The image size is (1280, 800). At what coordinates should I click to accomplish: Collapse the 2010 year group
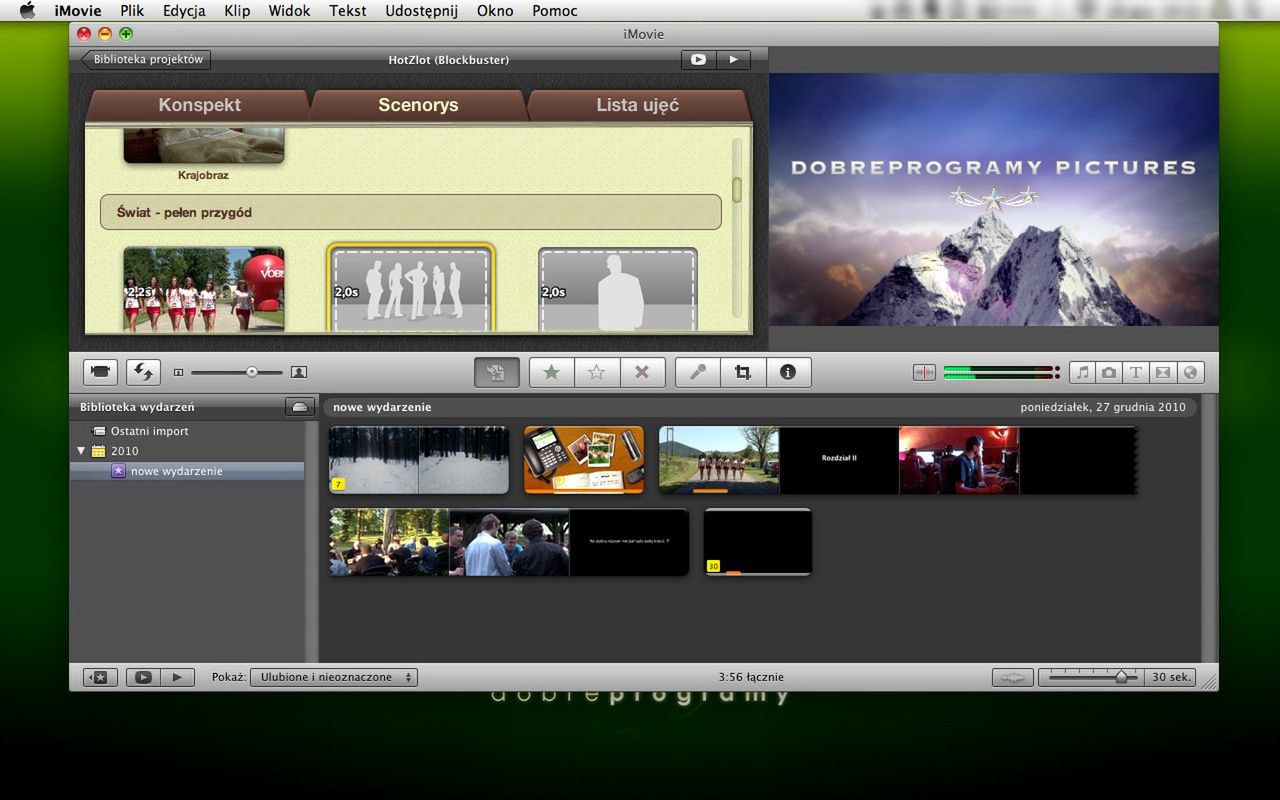[x=81, y=451]
